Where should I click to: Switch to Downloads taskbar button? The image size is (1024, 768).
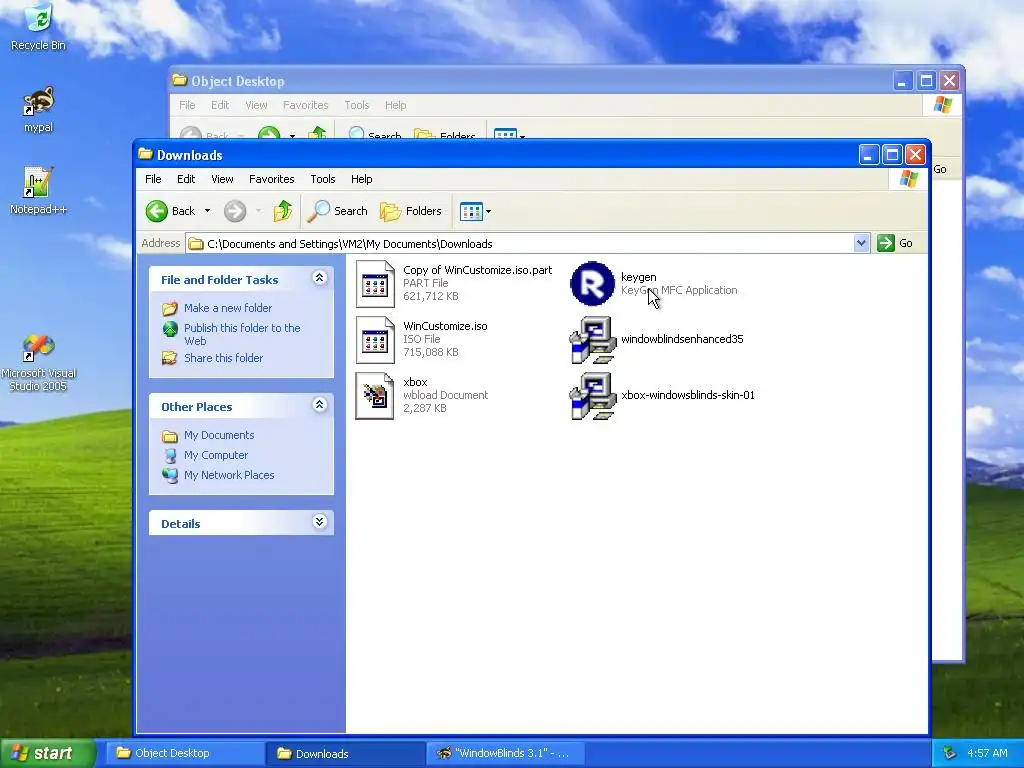point(345,753)
